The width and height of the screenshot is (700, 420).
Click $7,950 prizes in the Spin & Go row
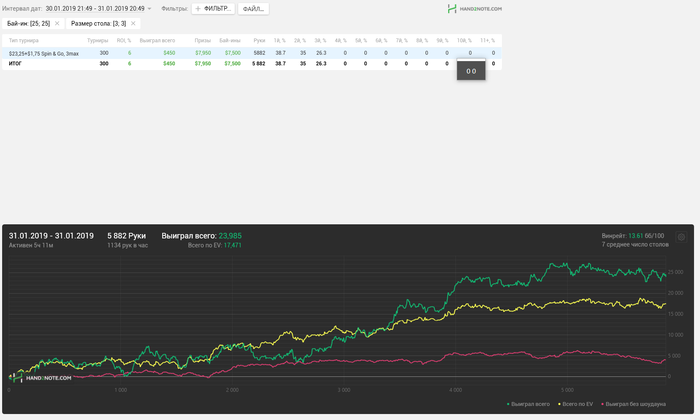pyautogui.click(x=203, y=53)
